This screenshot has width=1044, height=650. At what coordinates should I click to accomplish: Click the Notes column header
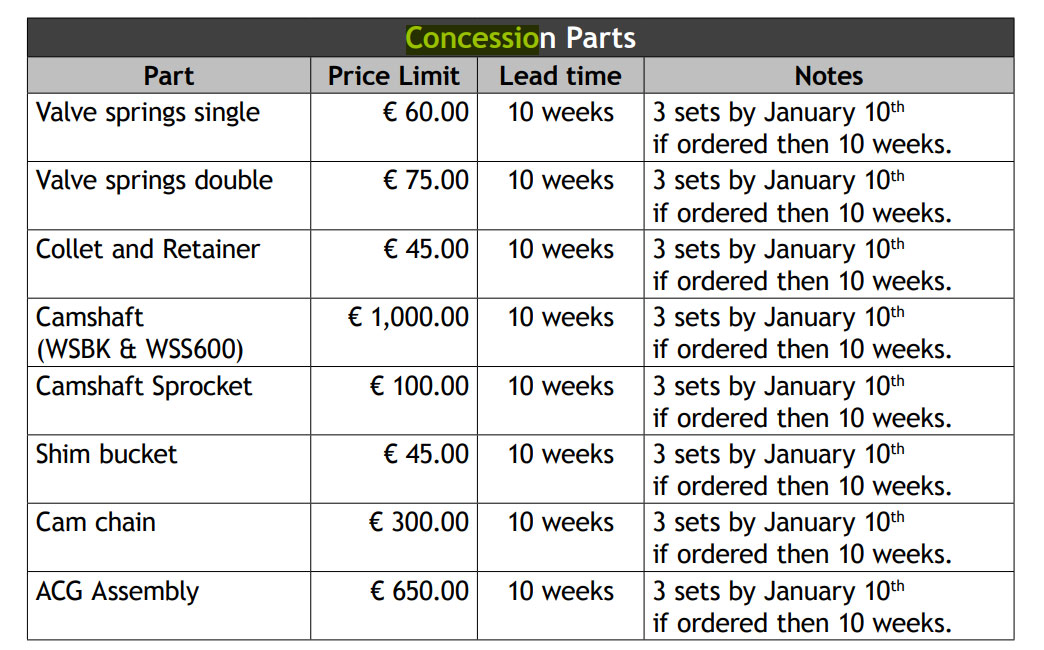pyautogui.click(x=829, y=75)
